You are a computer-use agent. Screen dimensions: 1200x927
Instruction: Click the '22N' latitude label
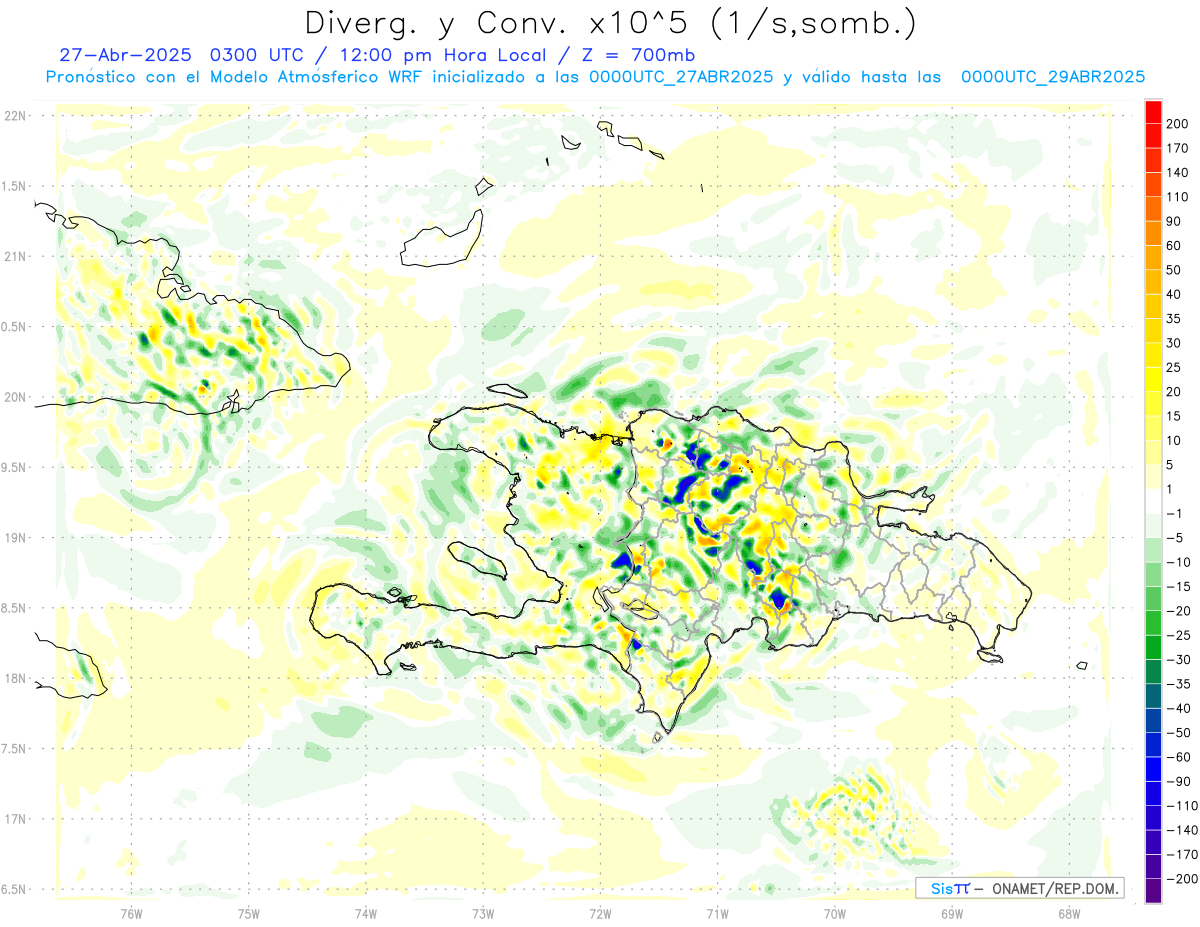[14, 116]
